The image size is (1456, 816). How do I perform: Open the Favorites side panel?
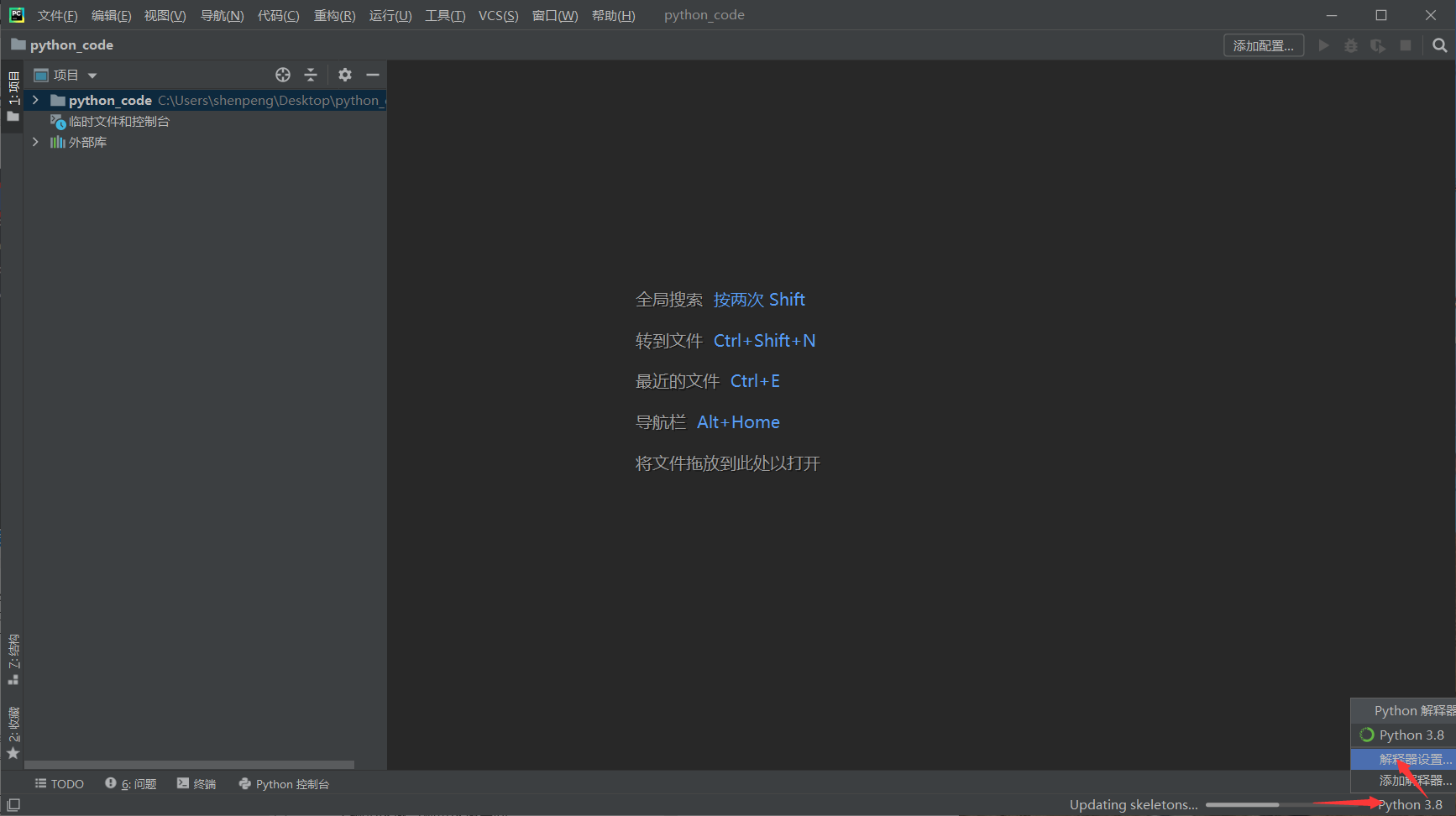(13, 733)
